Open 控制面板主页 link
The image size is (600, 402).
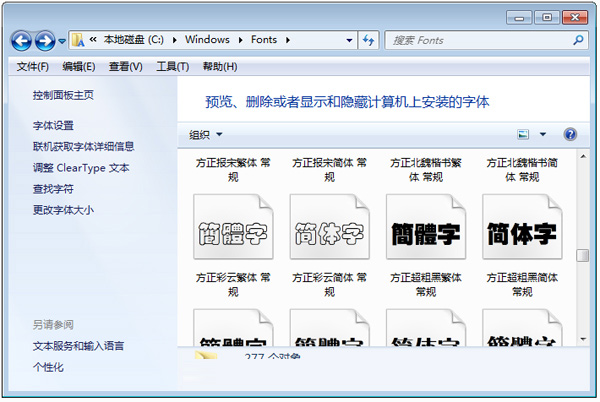[x=63, y=95]
